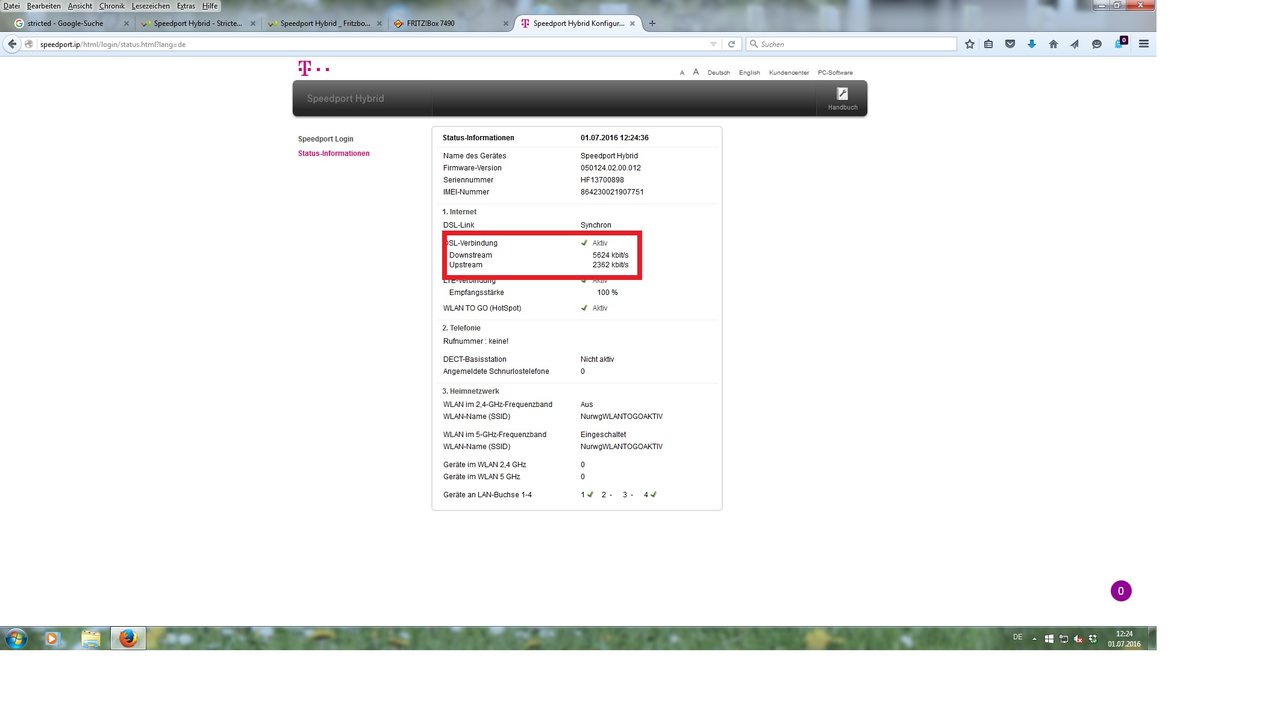Image resolution: width=1280 pixels, height=720 pixels.
Task: Click IMEI number 864230021907751
Action: click(612, 192)
